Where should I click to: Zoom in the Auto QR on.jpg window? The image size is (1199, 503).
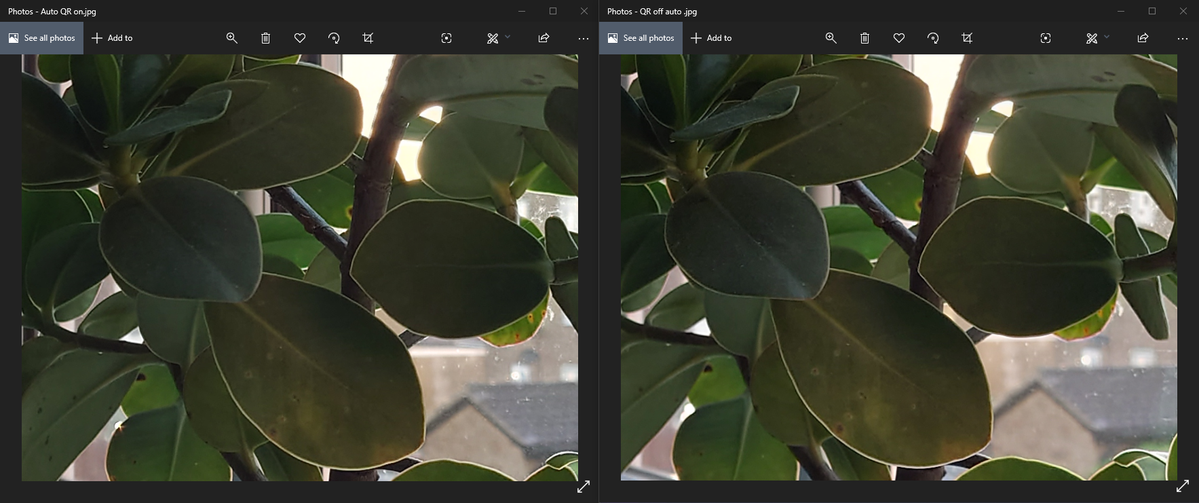[231, 38]
